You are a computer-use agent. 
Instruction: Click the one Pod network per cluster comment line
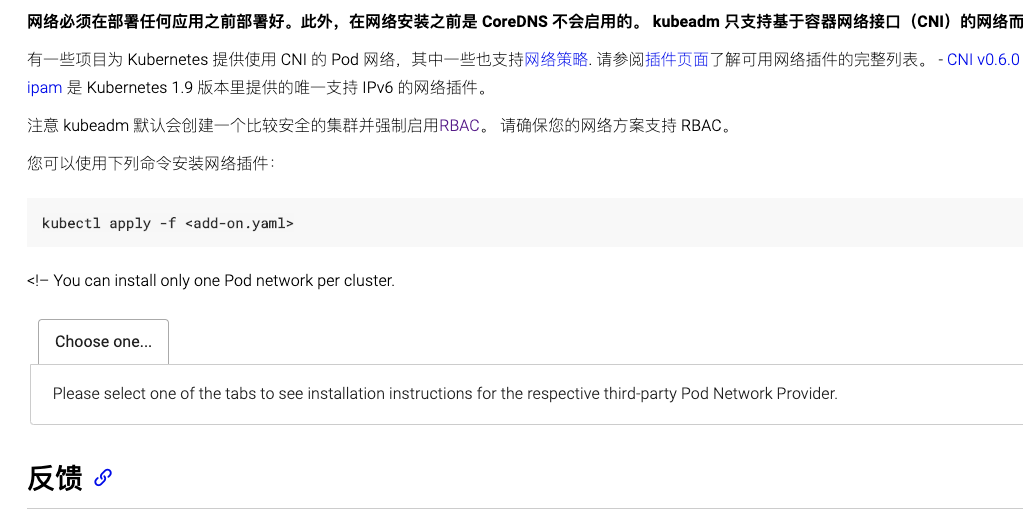point(211,281)
